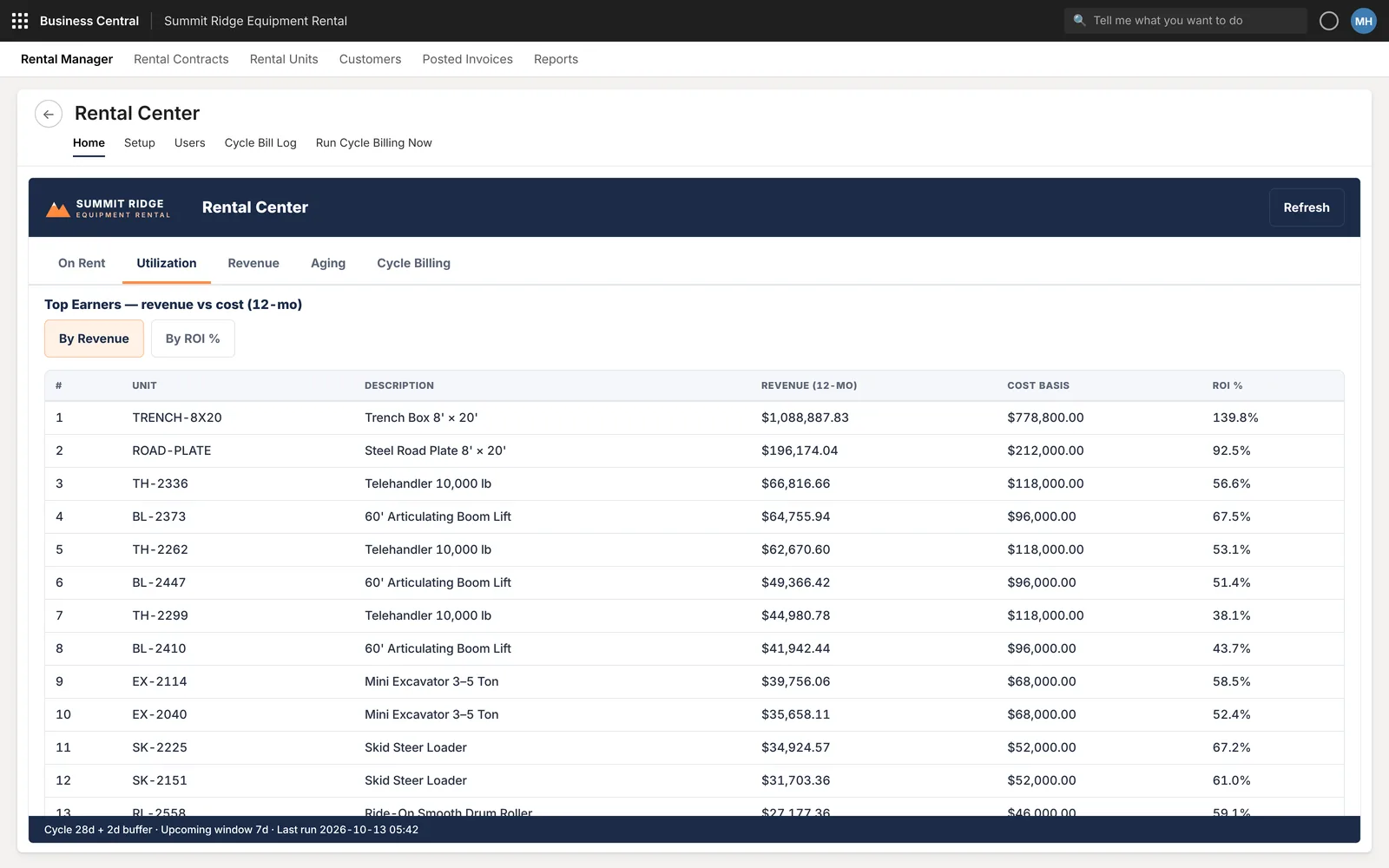Click the back arrow beside Rental Center
The height and width of the screenshot is (868, 1389).
(49, 114)
